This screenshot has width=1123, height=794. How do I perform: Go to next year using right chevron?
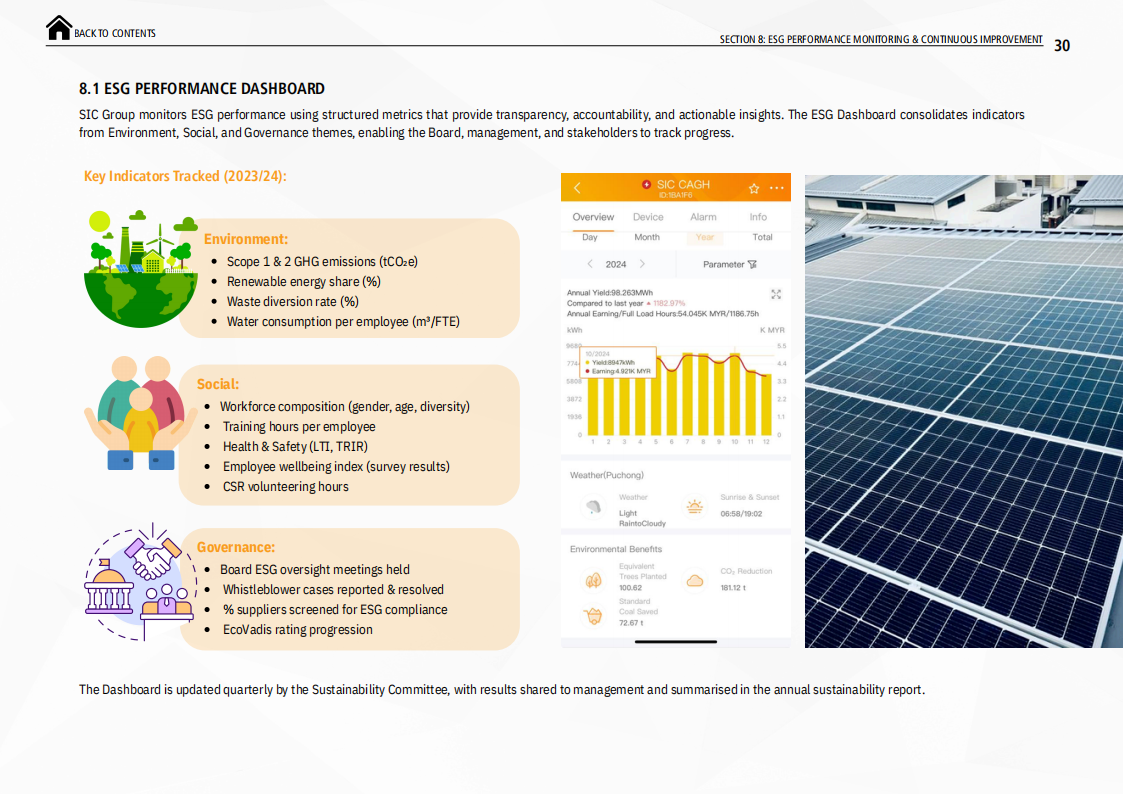(642, 264)
